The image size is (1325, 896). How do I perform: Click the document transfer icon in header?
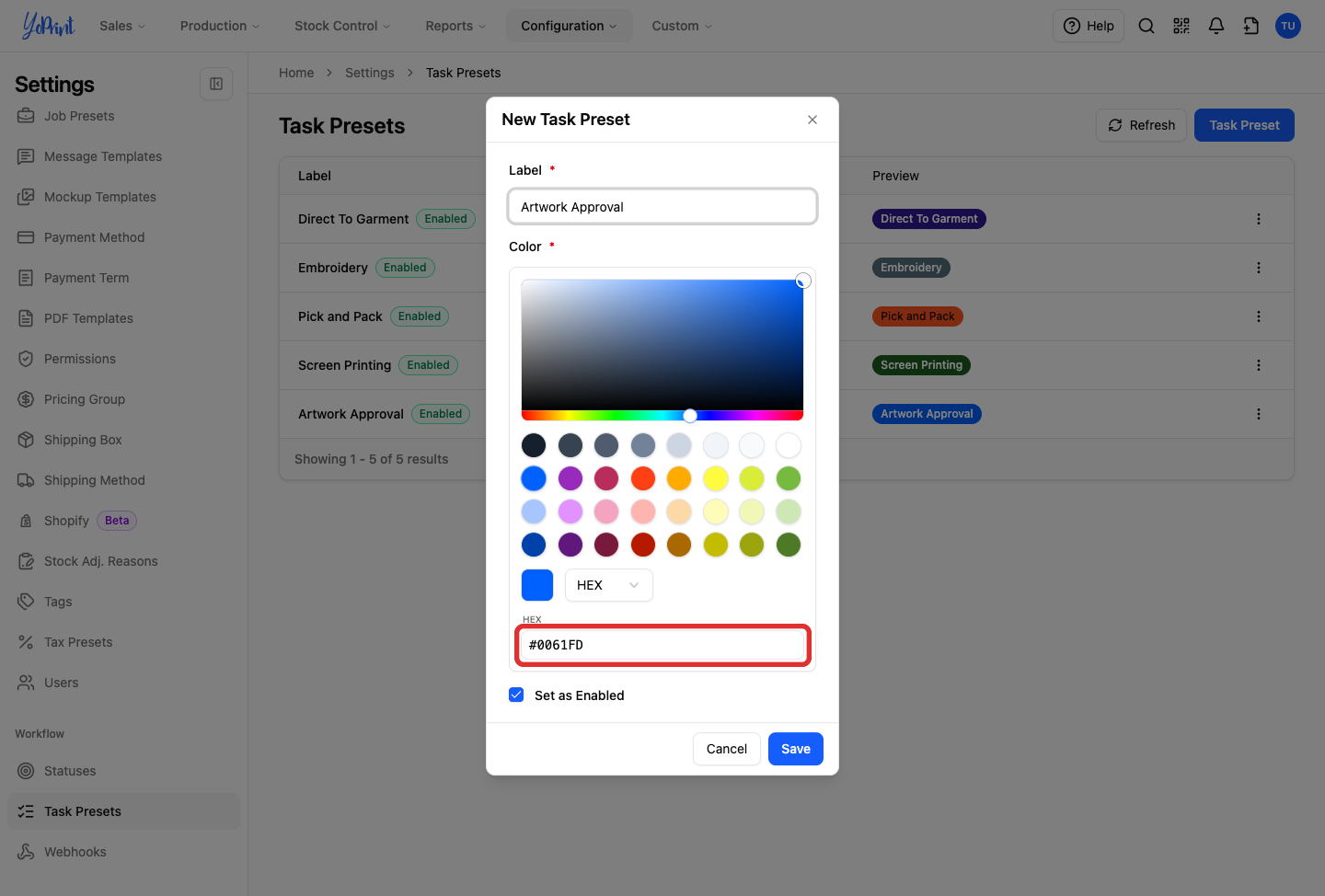coord(1251,26)
